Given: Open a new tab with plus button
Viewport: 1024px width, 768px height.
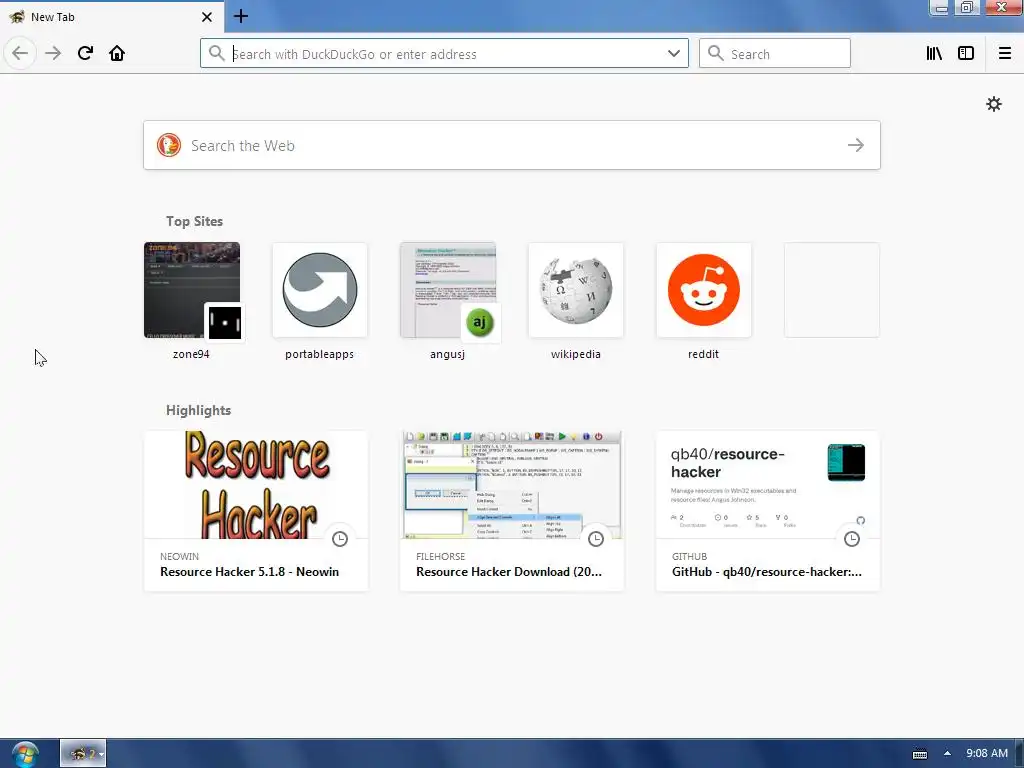Looking at the screenshot, I should click(x=240, y=16).
